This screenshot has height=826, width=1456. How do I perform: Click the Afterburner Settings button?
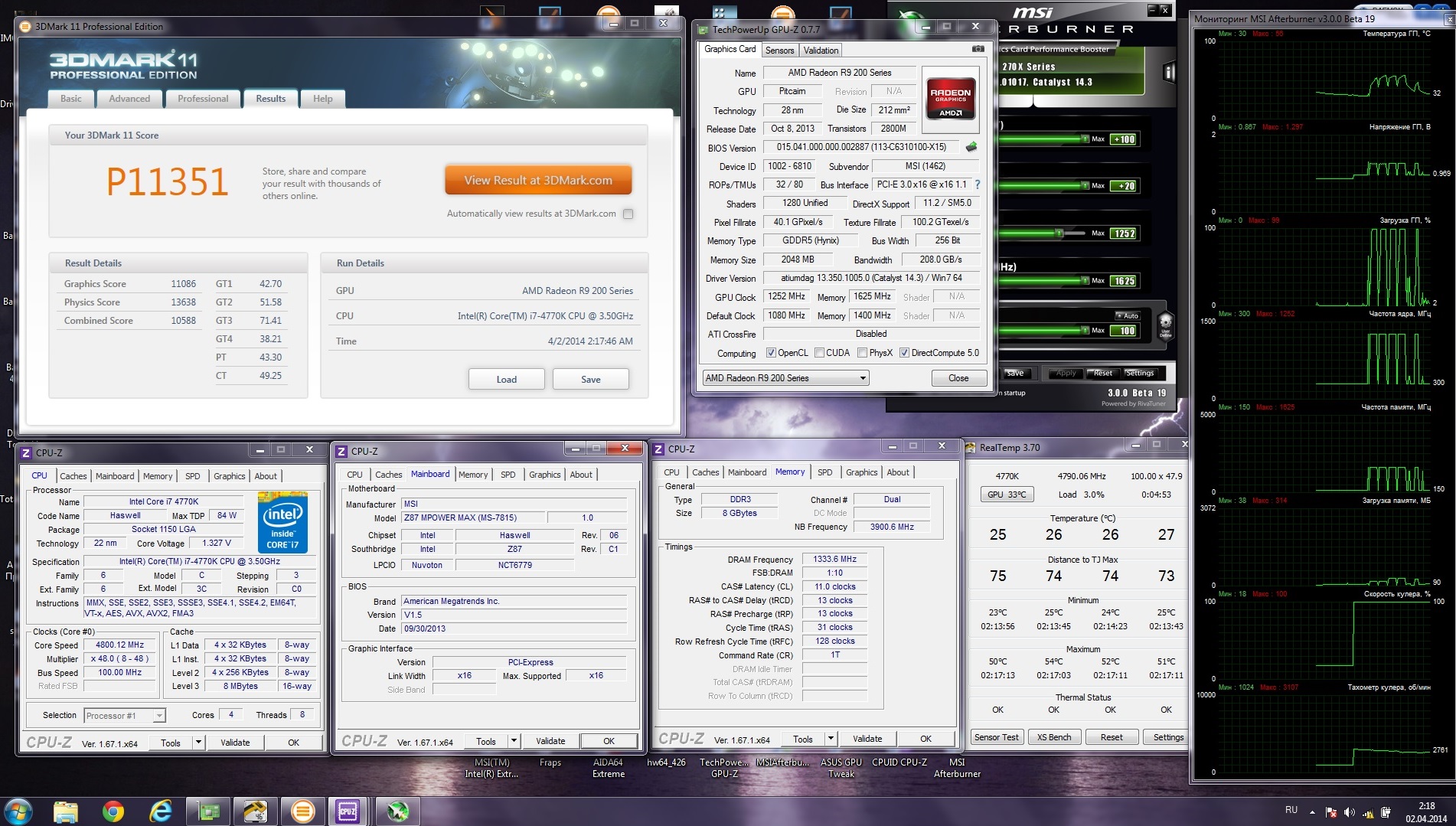pyautogui.click(x=1139, y=374)
